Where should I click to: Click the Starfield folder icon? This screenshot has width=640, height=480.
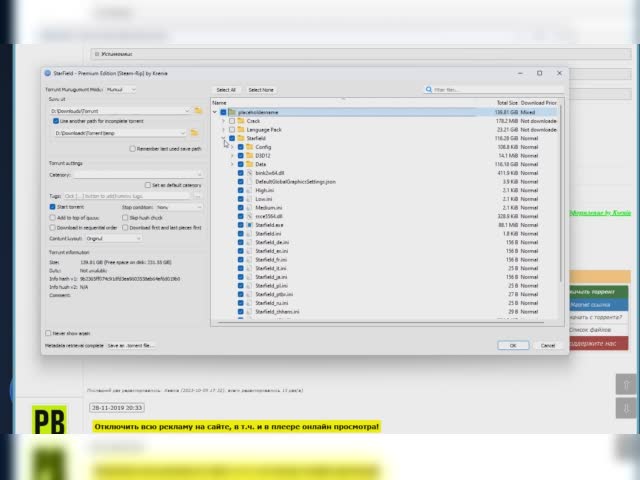pos(241,138)
